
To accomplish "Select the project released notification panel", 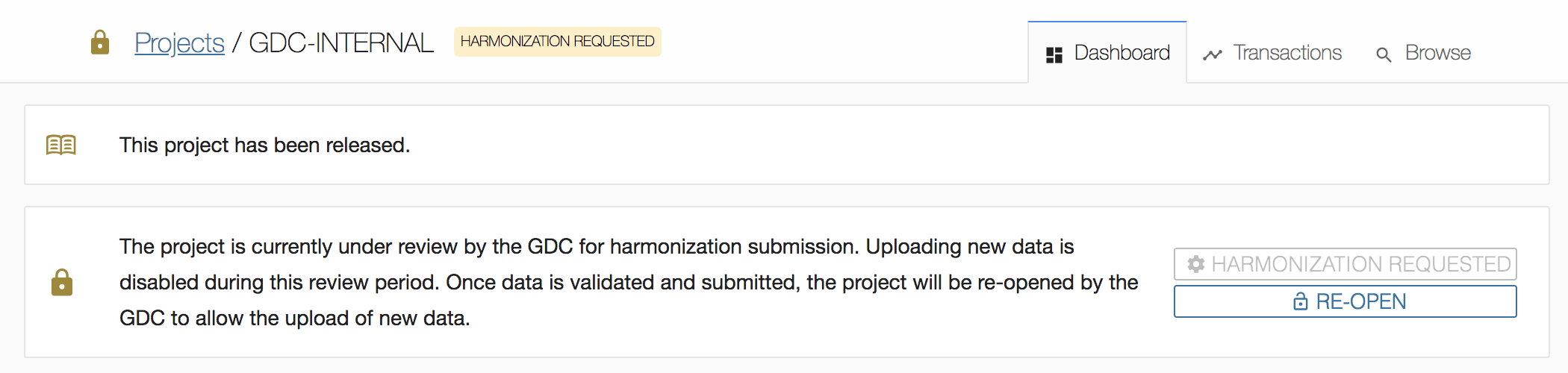I will pos(896,145).
